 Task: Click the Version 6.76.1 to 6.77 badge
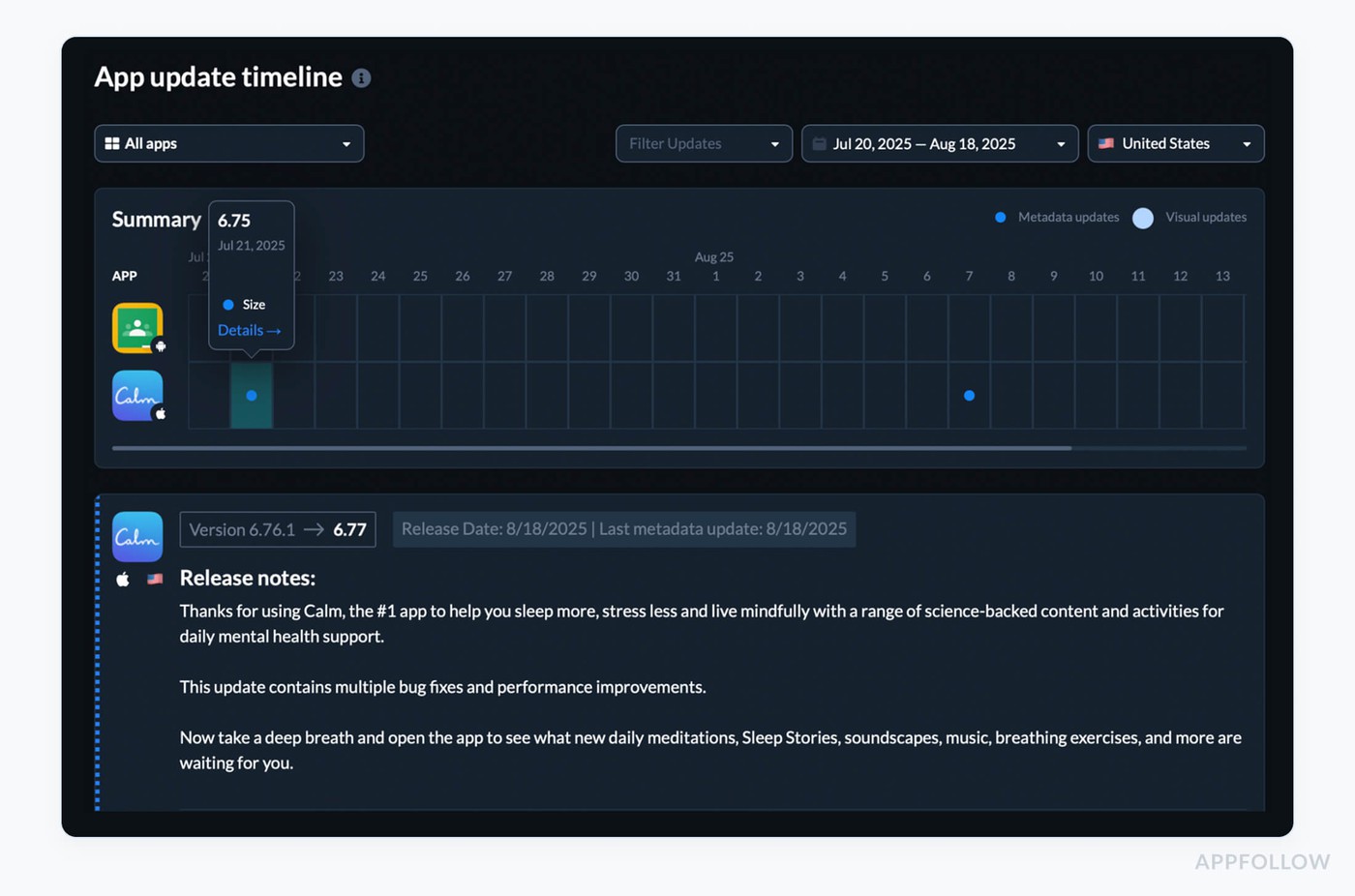278,530
